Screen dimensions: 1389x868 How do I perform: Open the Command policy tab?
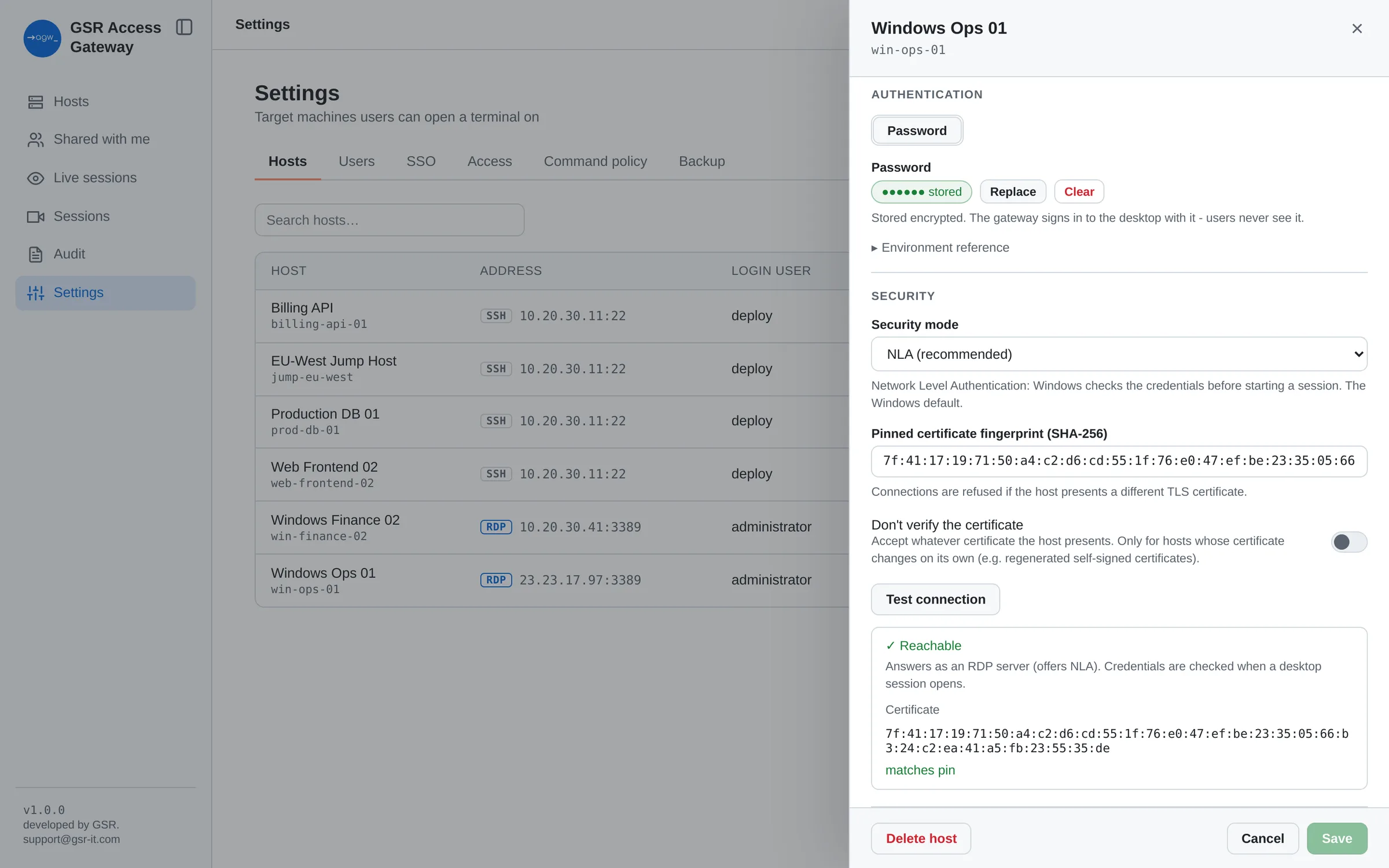tap(595, 161)
